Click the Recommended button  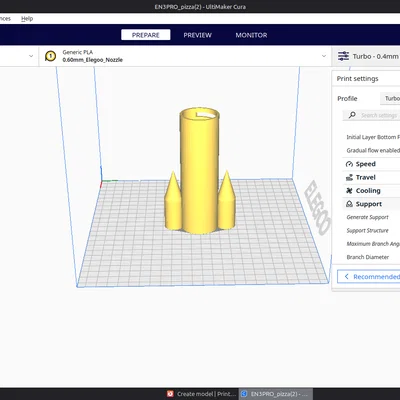click(x=369, y=277)
